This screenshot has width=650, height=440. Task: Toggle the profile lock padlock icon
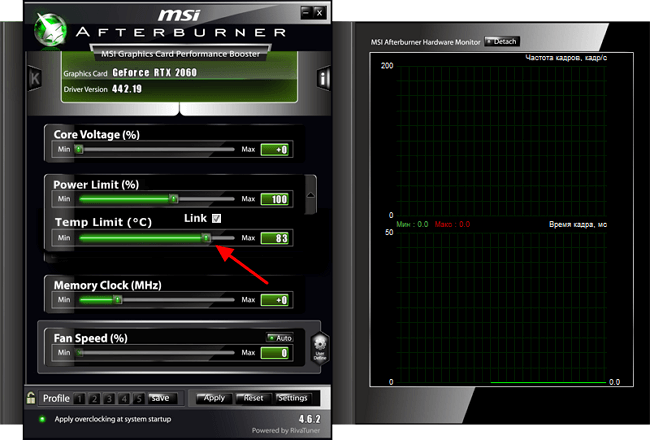(x=31, y=398)
